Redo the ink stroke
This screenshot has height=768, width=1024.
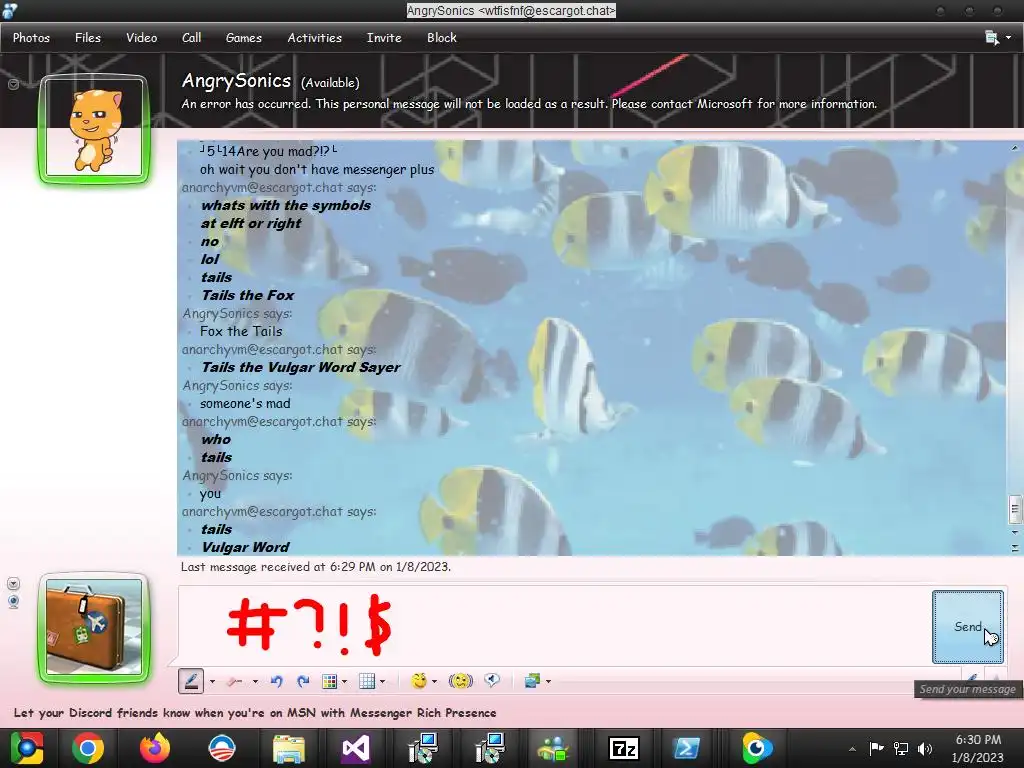point(302,682)
